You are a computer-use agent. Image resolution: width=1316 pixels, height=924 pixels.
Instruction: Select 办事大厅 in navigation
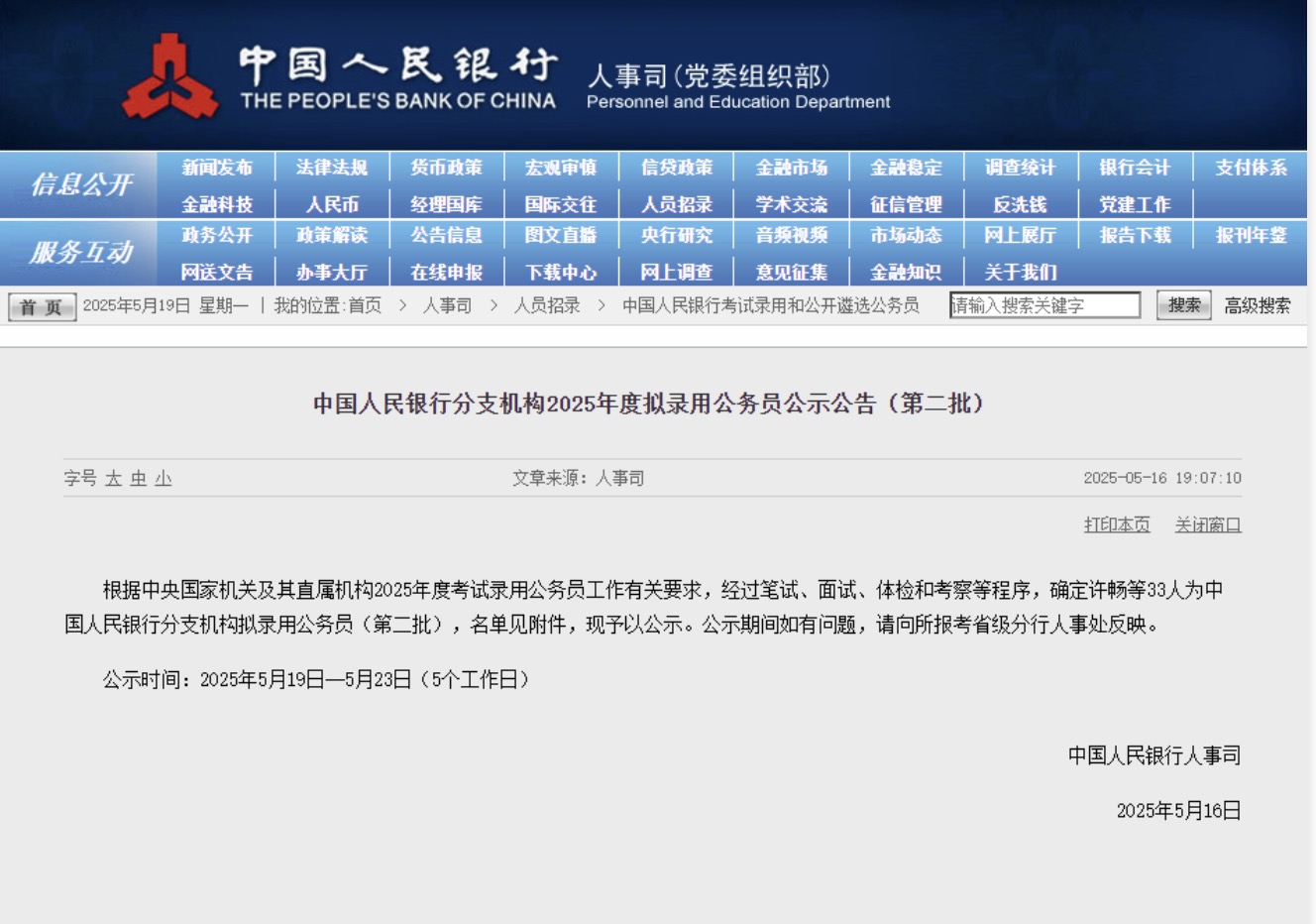(x=332, y=272)
